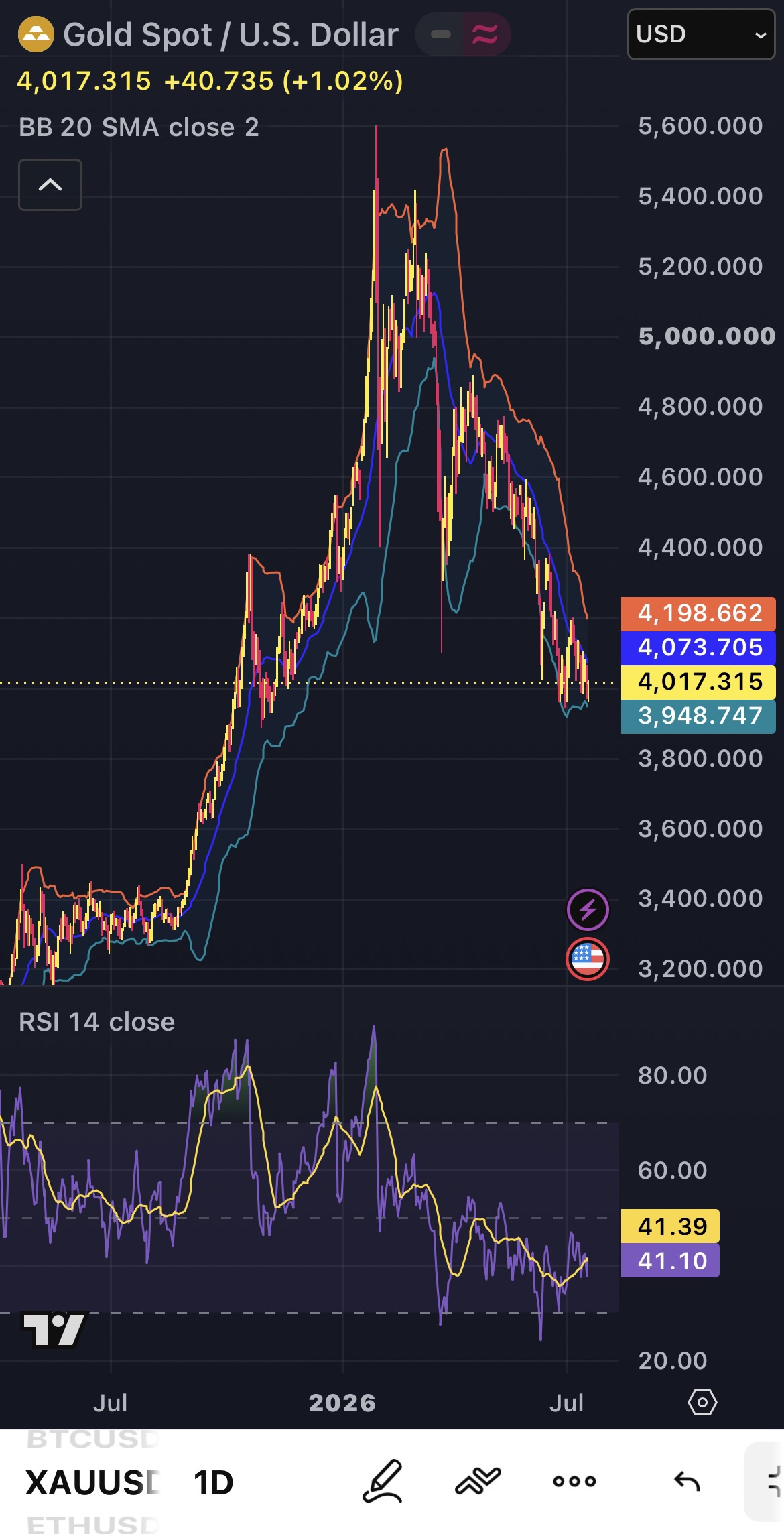Open the XAUUSD symbol picker

pos(92,1482)
